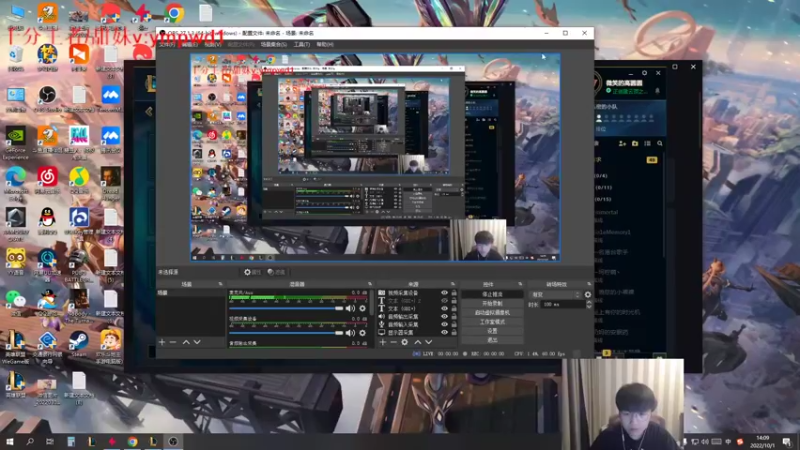Hide the 显示器采集 source

pos(444,332)
